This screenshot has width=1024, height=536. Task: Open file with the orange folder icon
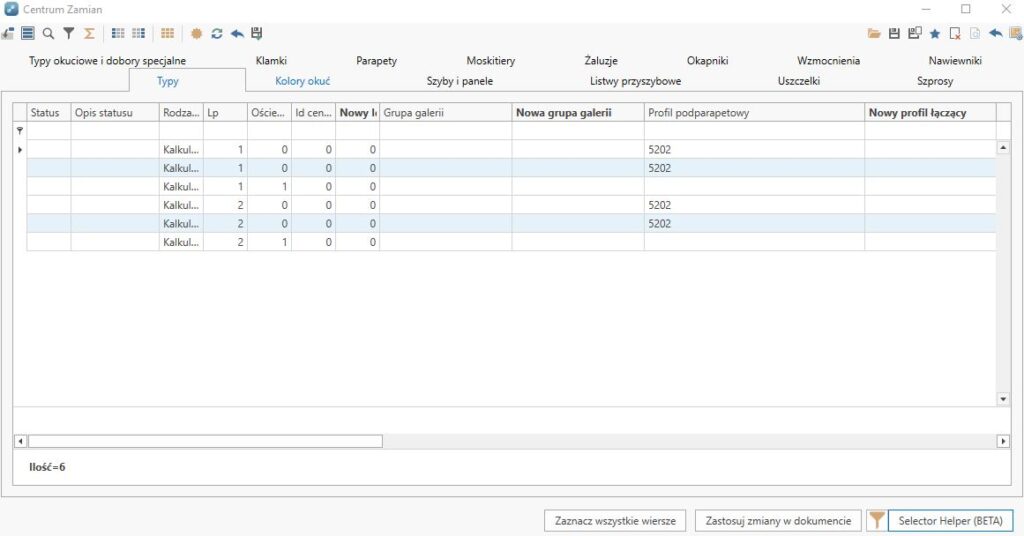tap(874, 33)
